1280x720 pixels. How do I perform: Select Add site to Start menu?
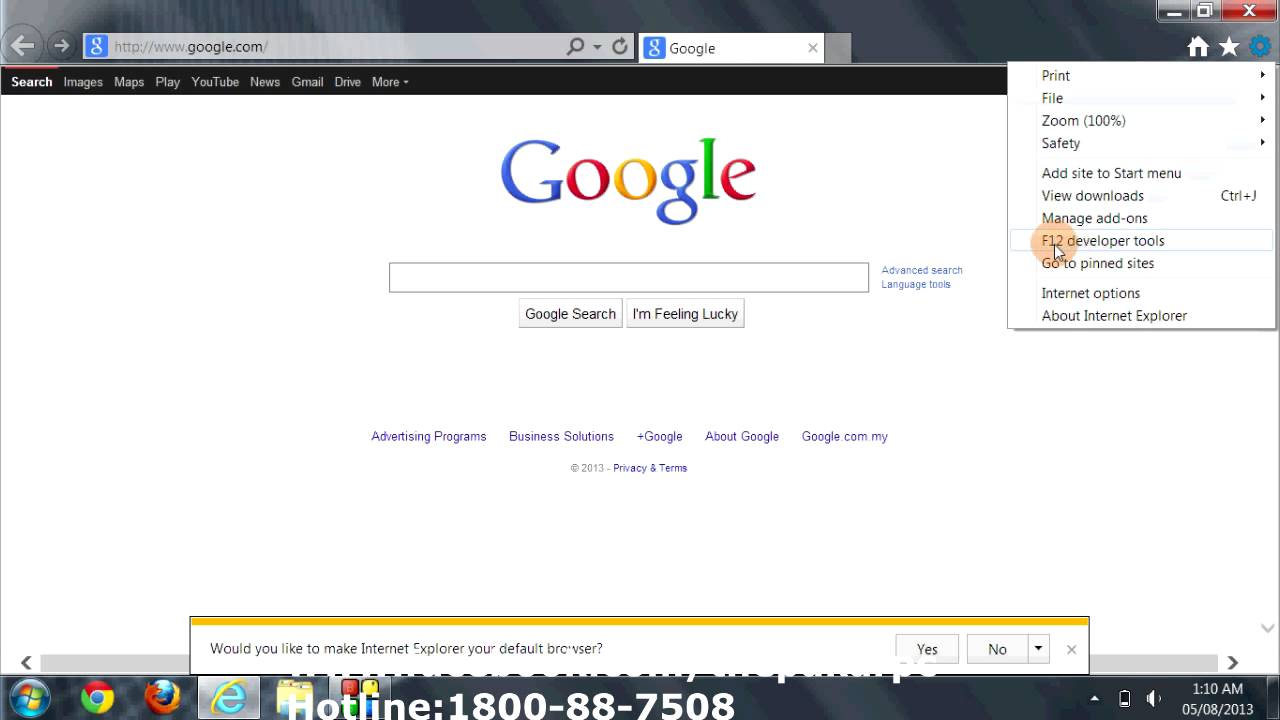point(1142,173)
